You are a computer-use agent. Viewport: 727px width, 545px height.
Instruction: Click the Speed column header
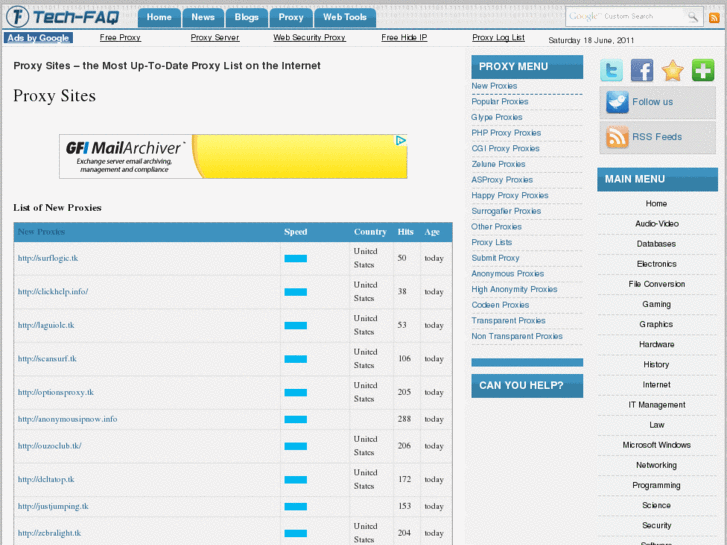tap(295, 232)
